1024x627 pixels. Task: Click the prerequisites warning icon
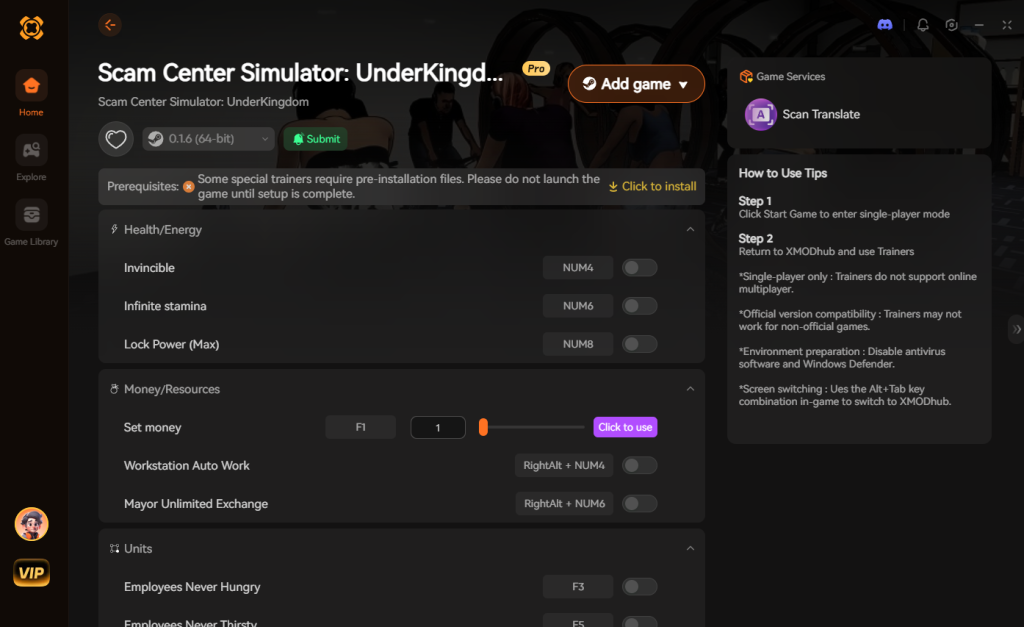[x=189, y=187]
